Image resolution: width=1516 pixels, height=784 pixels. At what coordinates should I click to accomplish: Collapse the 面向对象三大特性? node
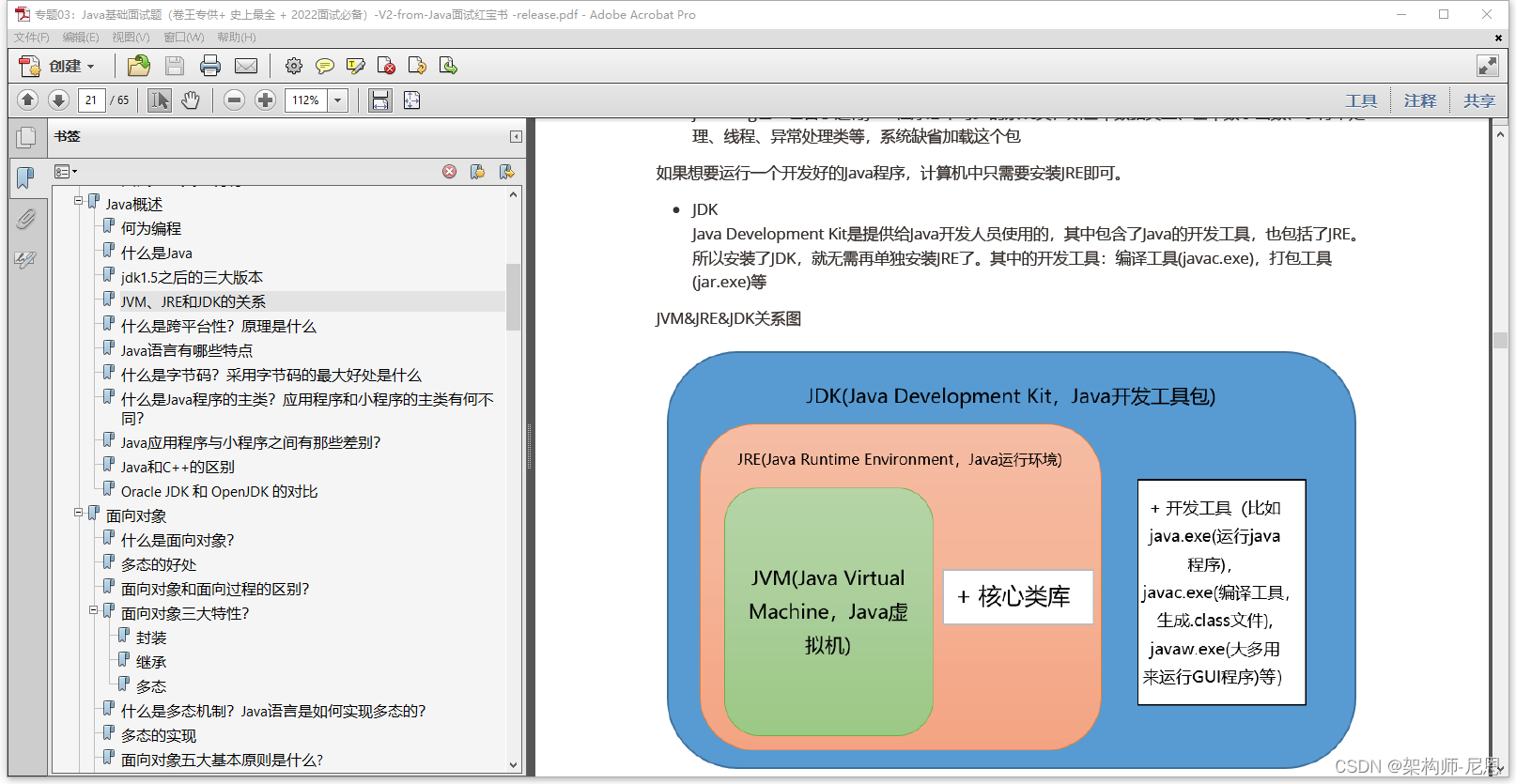coord(94,610)
